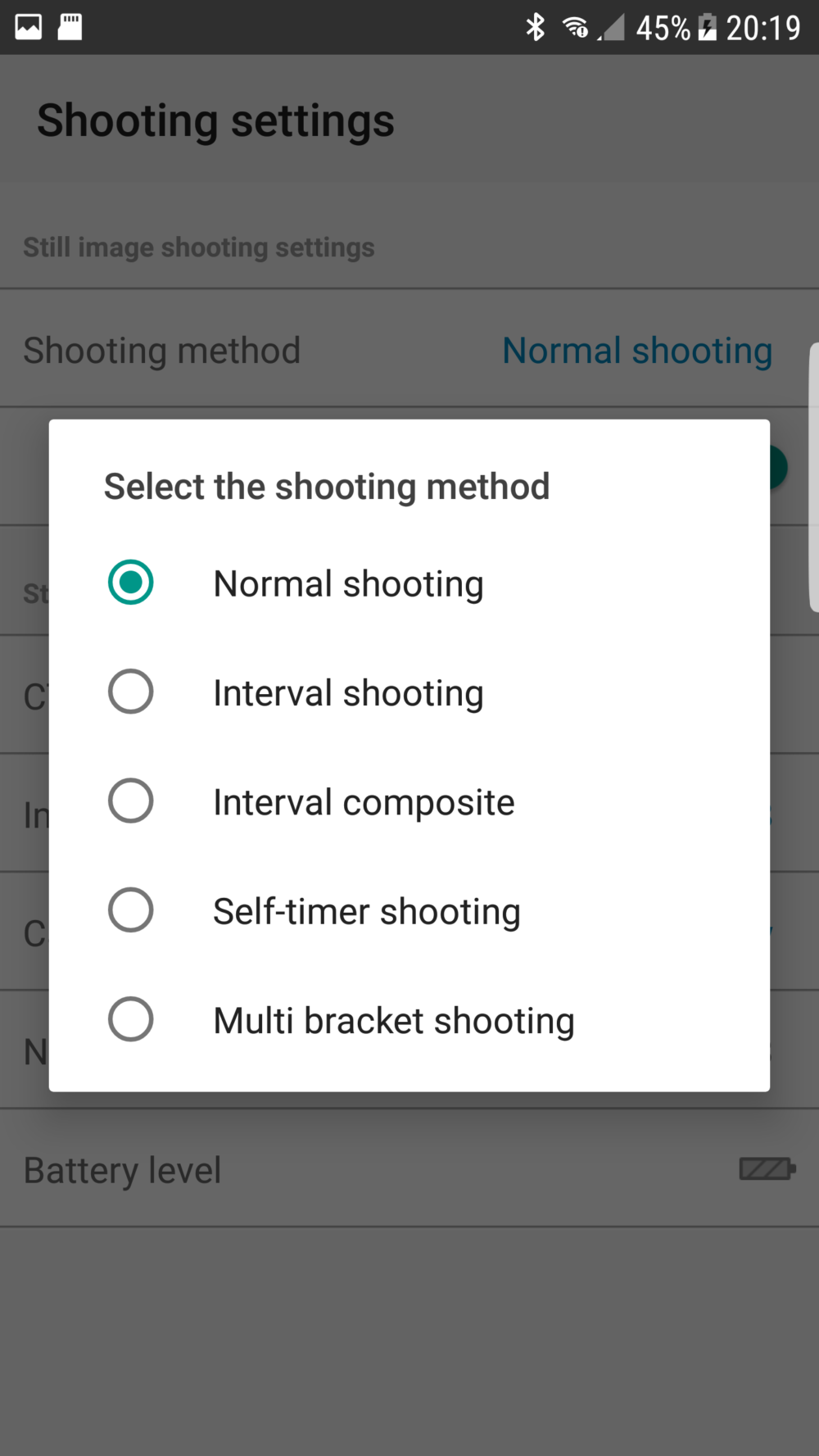Select the Interval shooting radio button
Viewport: 819px width, 1456px height.
pyautogui.click(x=131, y=692)
